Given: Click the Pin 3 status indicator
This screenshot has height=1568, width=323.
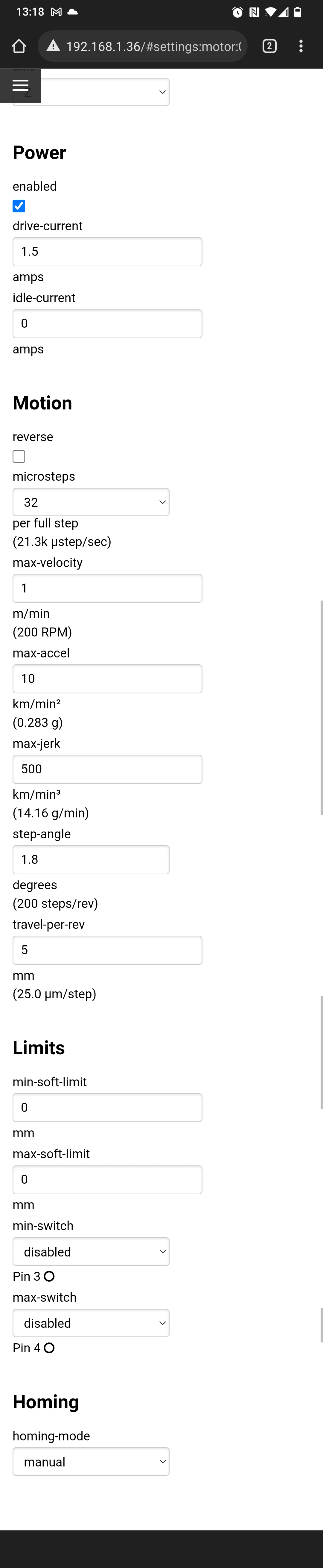Looking at the screenshot, I should [49, 1277].
